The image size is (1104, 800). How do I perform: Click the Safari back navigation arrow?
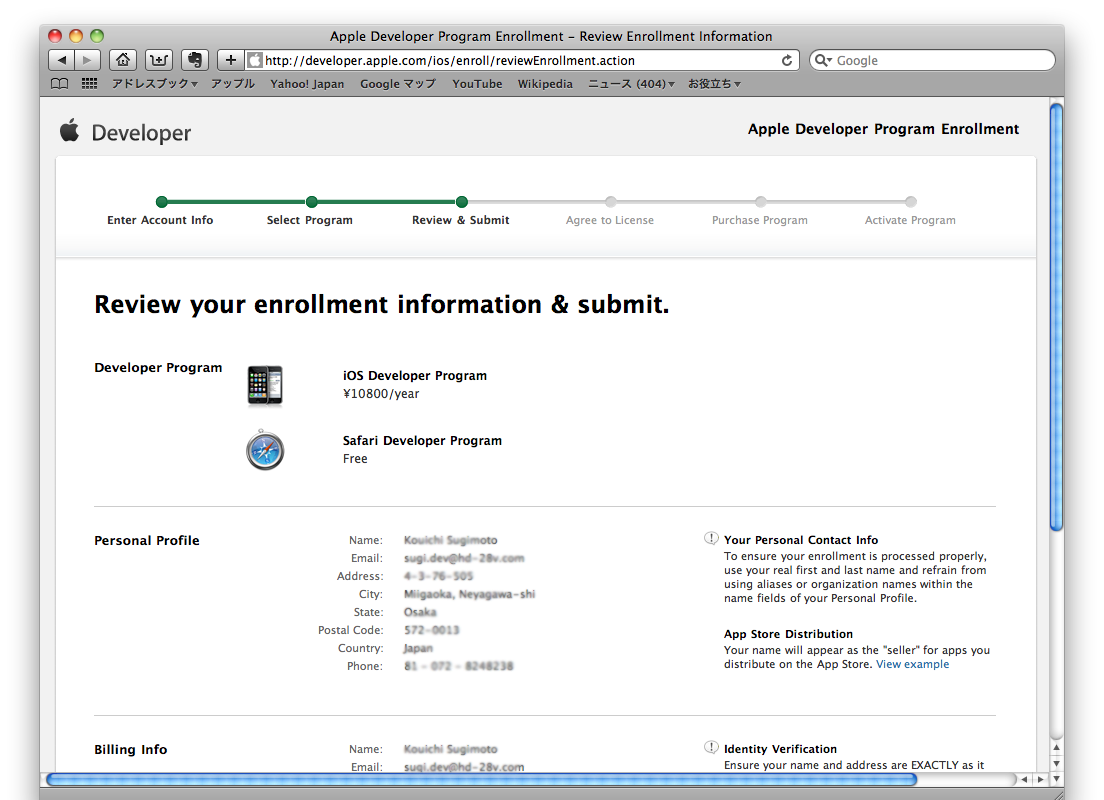(62, 60)
